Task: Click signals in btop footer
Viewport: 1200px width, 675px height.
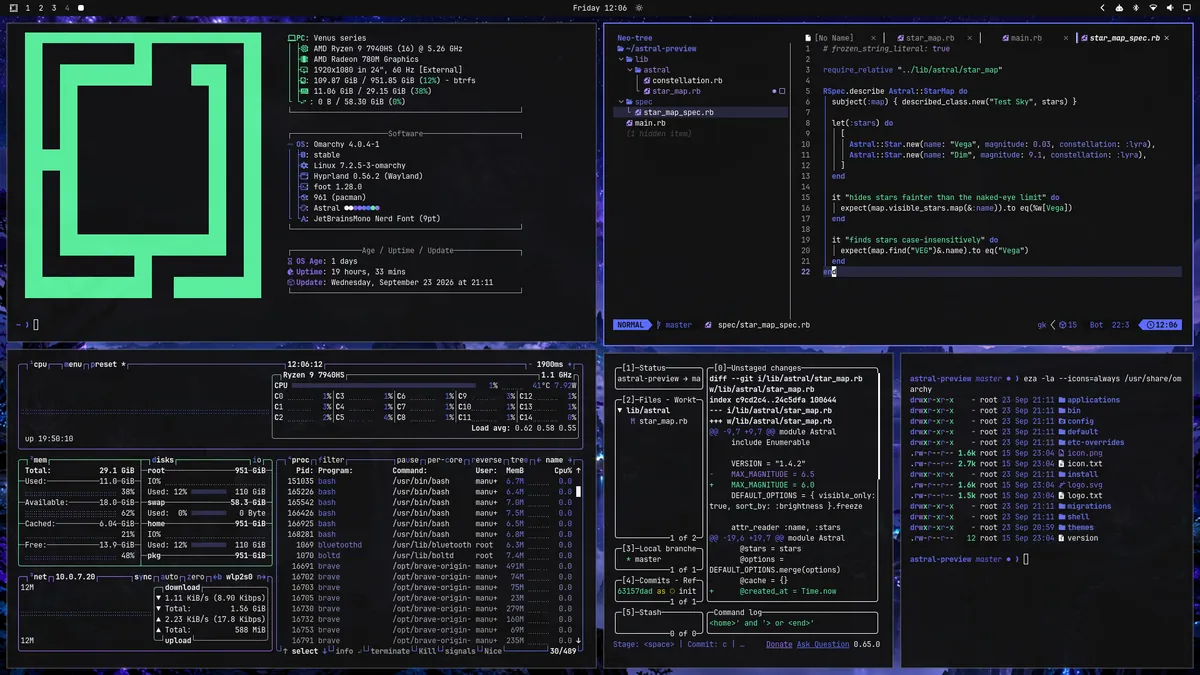Action: pyautogui.click(x=460, y=651)
